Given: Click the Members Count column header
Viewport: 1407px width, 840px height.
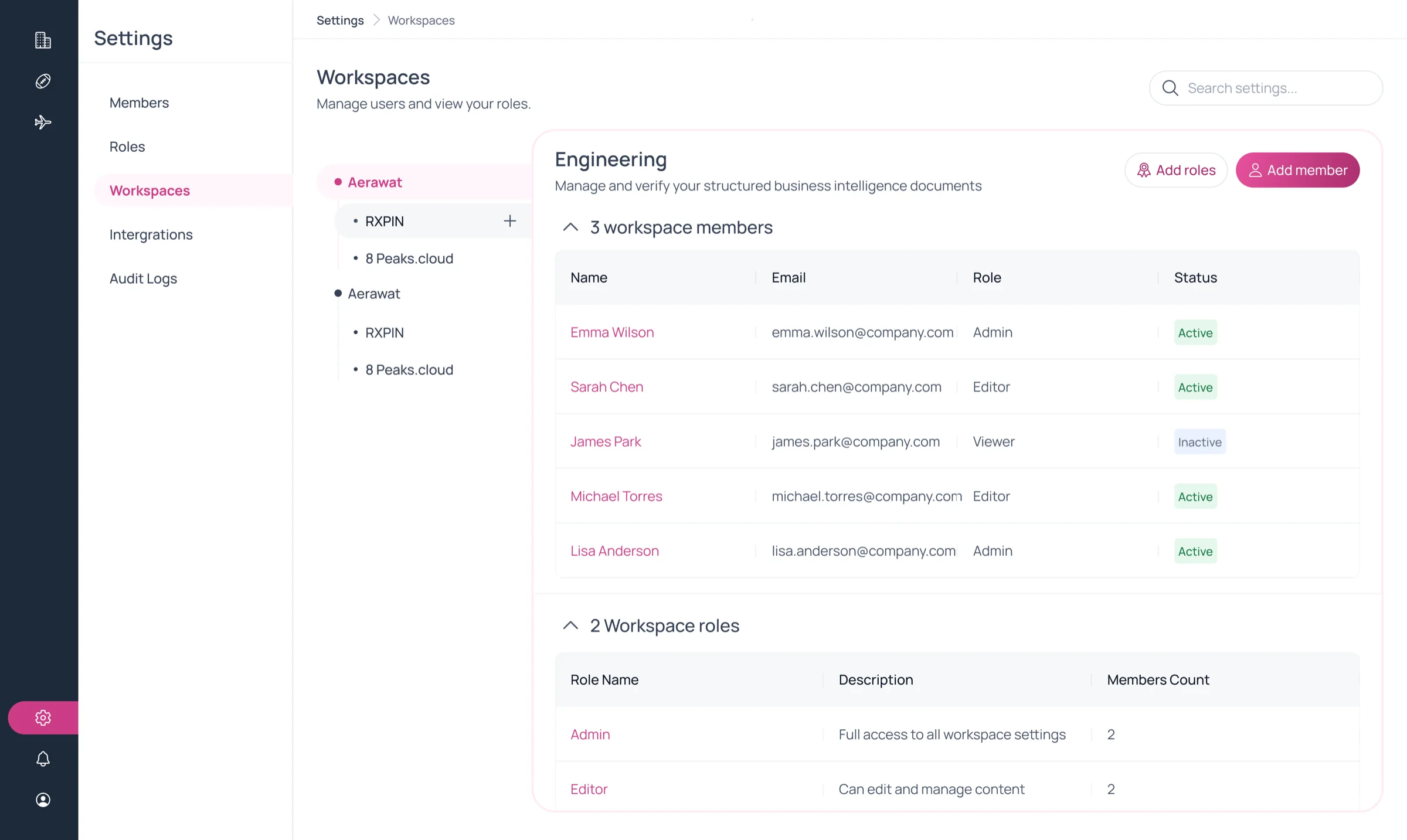Looking at the screenshot, I should (x=1158, y=679).
